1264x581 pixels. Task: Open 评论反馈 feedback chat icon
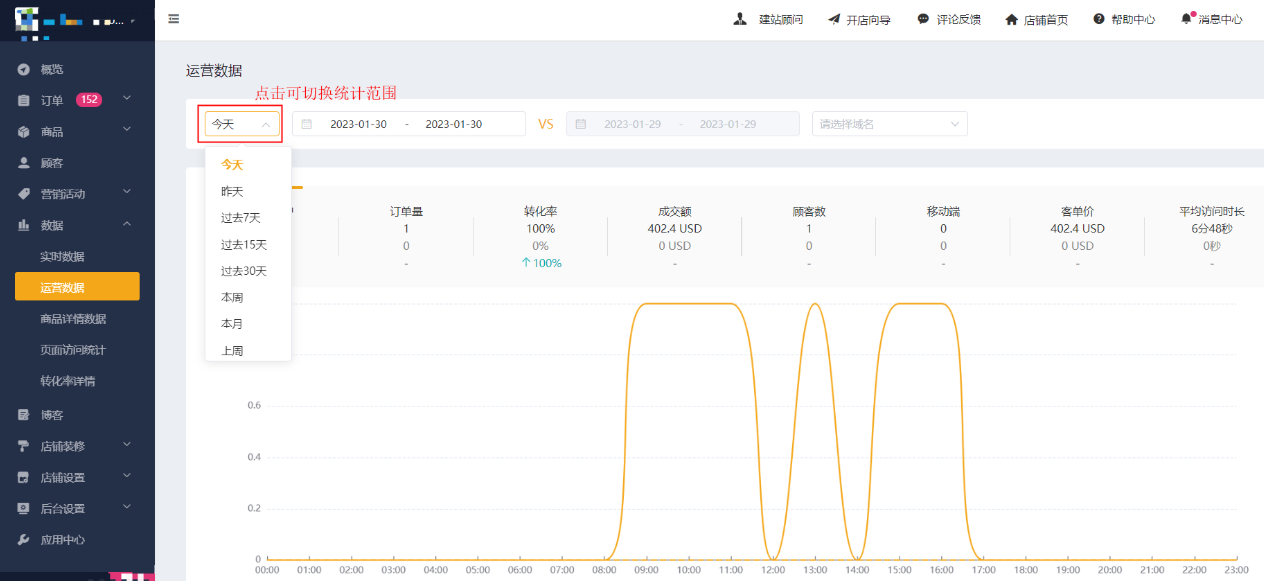pyautogui.click(x=923, y=19)
